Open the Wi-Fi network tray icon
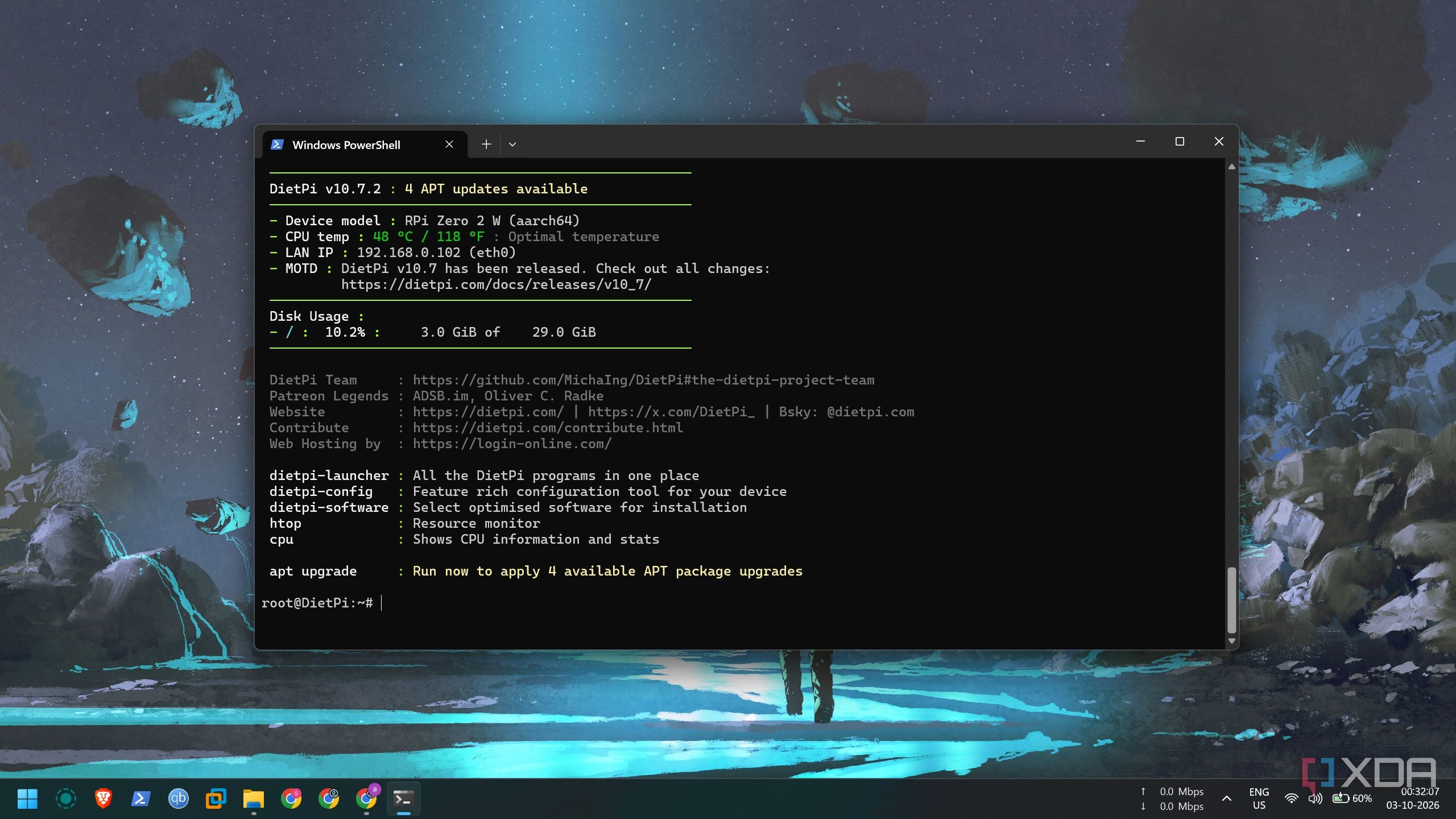1456x819 pixels. 1291,799
